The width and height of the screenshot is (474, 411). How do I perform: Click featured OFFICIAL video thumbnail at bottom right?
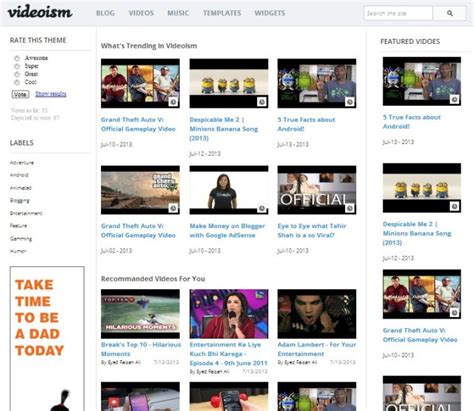point(422,393)
